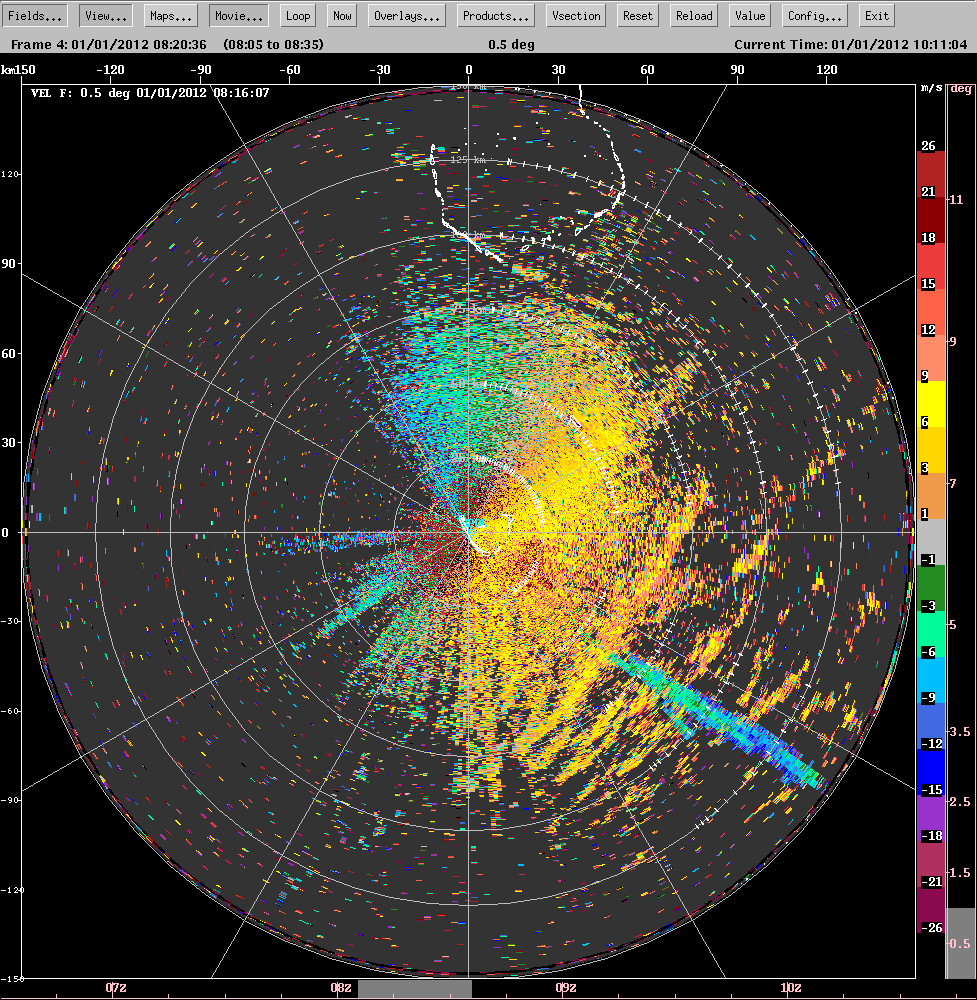Enable the Value readout mode

coord(749,15)
